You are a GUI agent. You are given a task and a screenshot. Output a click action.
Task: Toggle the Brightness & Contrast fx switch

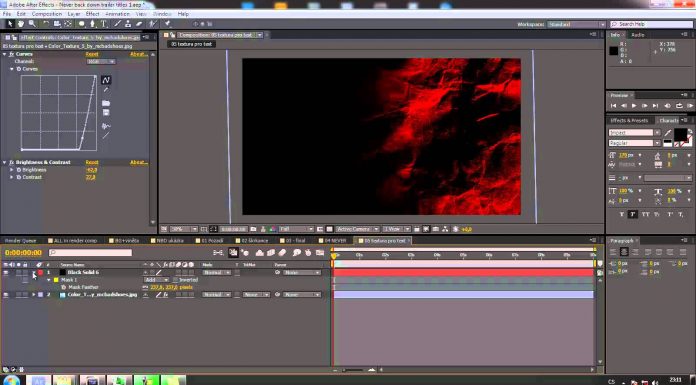[x=12, y=163]
